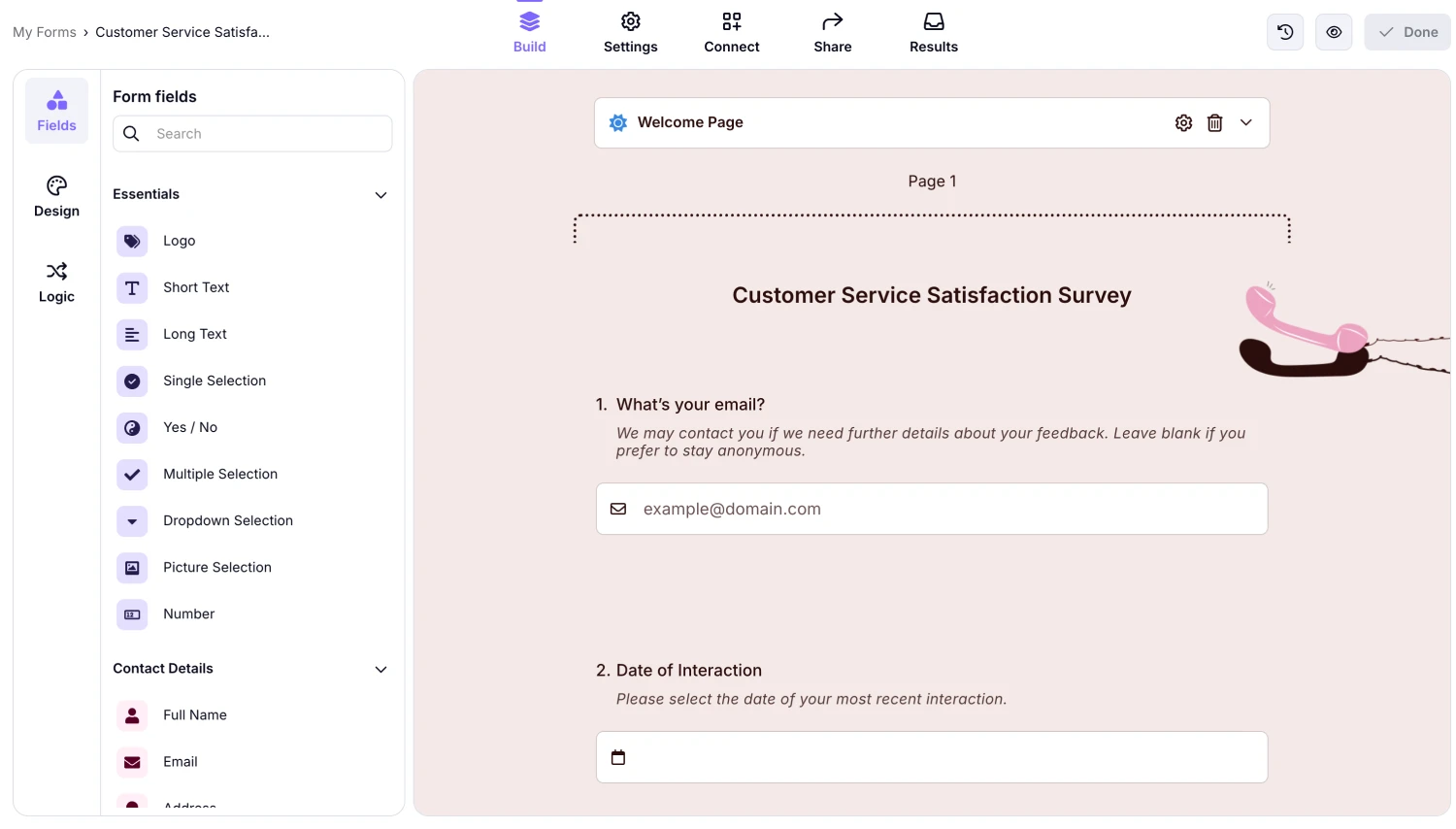Open the Fields panel in the sidebar
The width and height of the screenshot is (1456, 829).
pos(56,109)
